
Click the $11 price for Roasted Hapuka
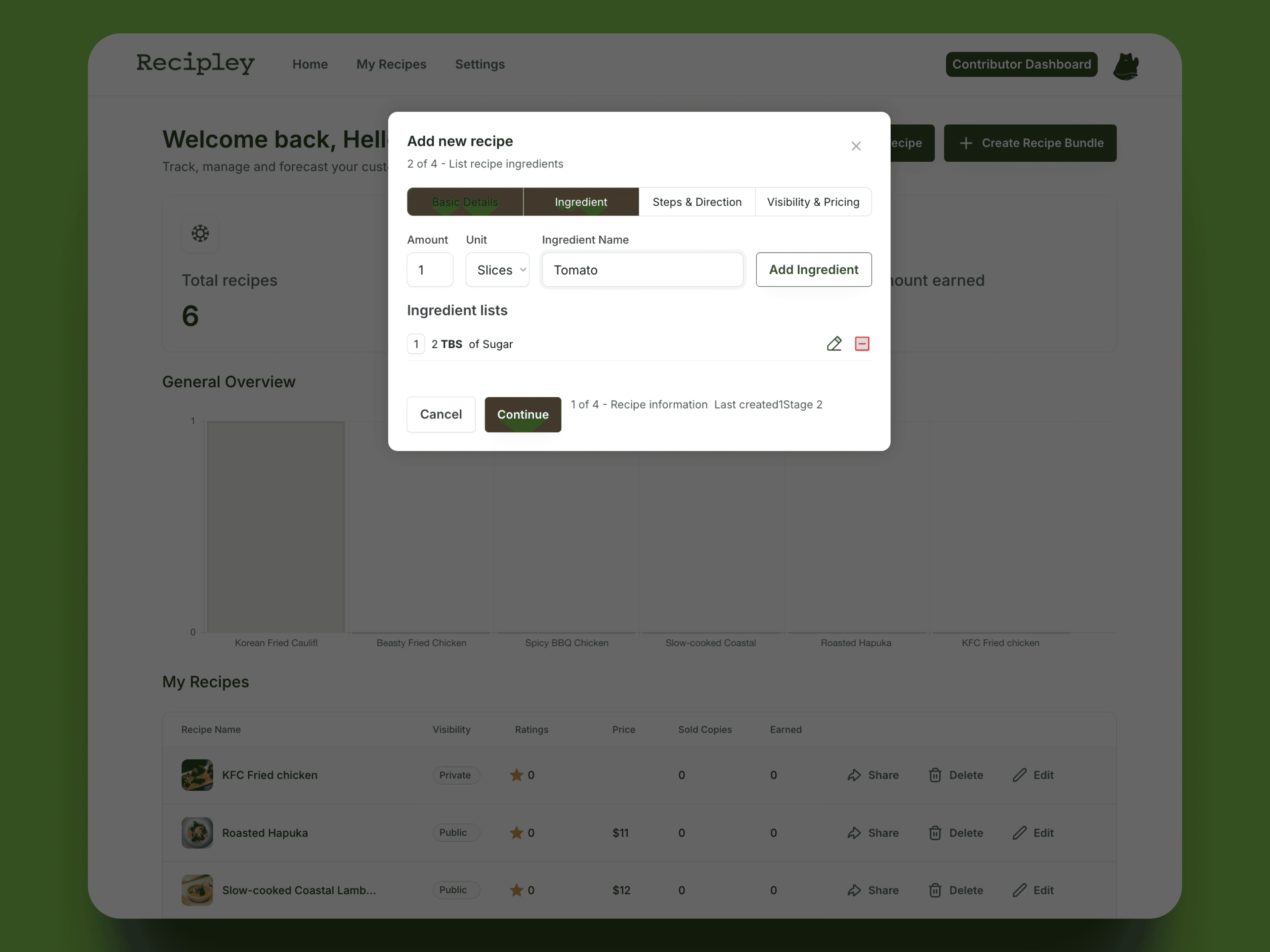pyautogui.click(x=621, y=833)
